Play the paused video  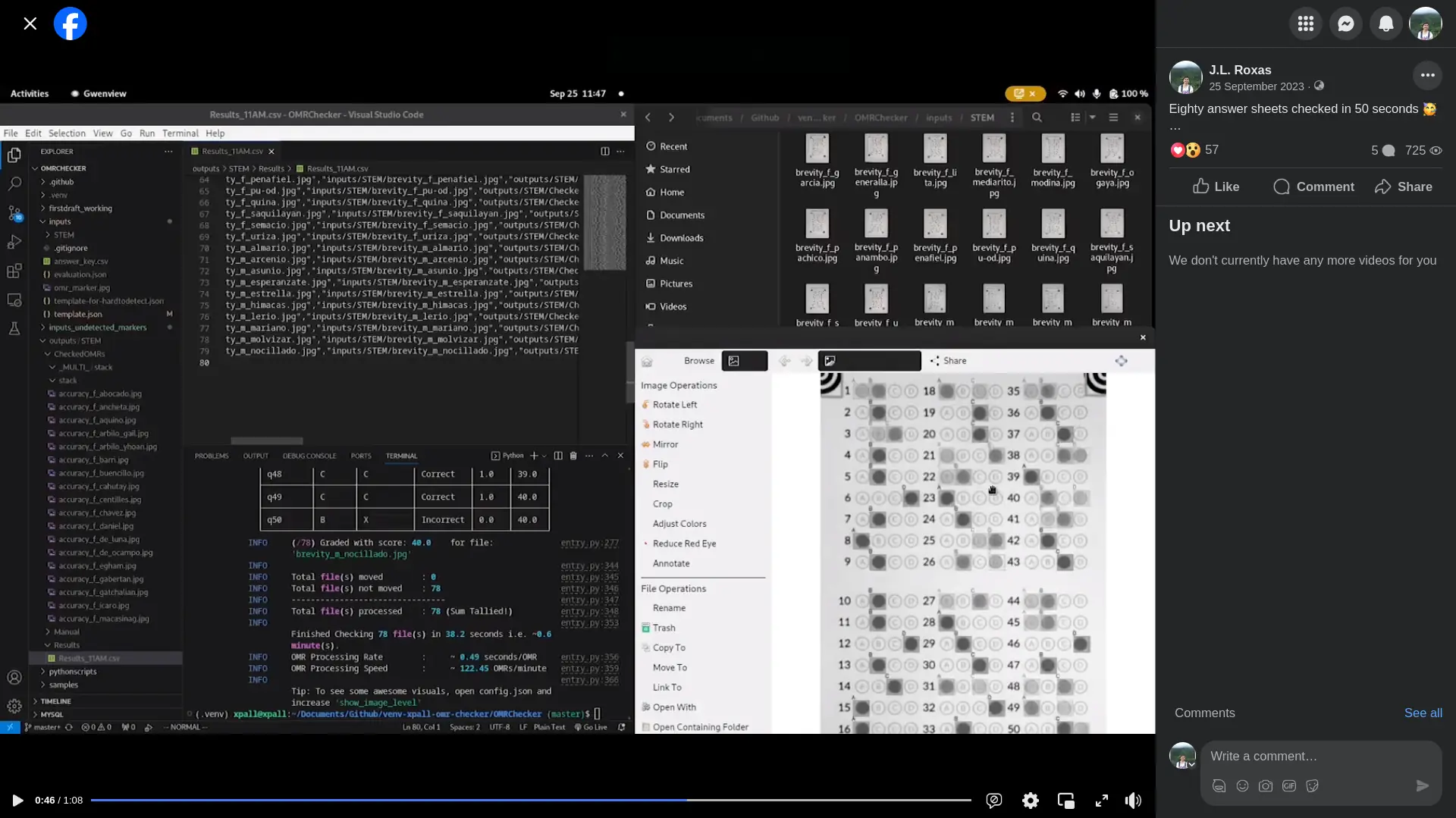pyautogui.click(x=17, y=801)
